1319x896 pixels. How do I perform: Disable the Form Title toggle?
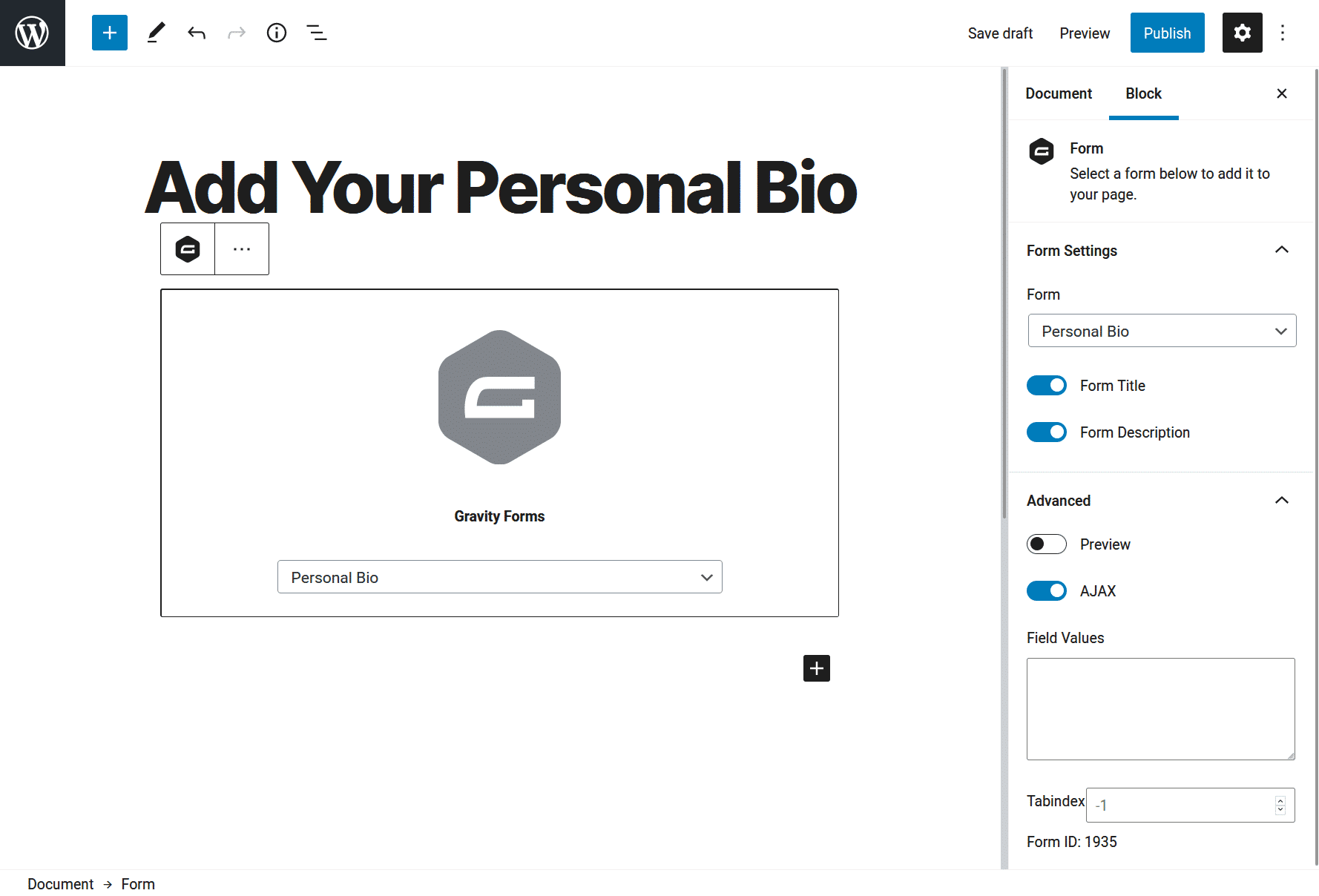[x=1046, y=386]
